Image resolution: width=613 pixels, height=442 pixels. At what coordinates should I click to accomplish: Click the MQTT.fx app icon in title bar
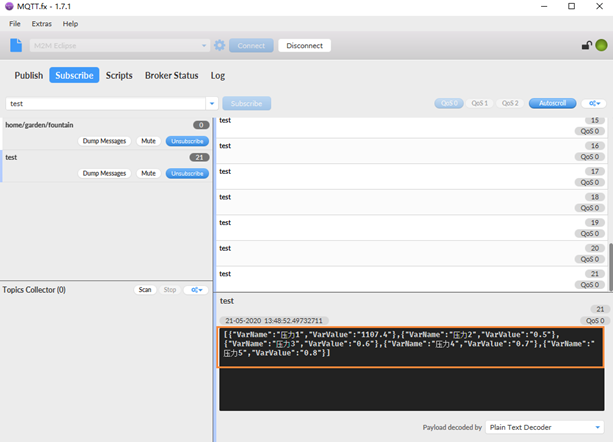(8, 7)
